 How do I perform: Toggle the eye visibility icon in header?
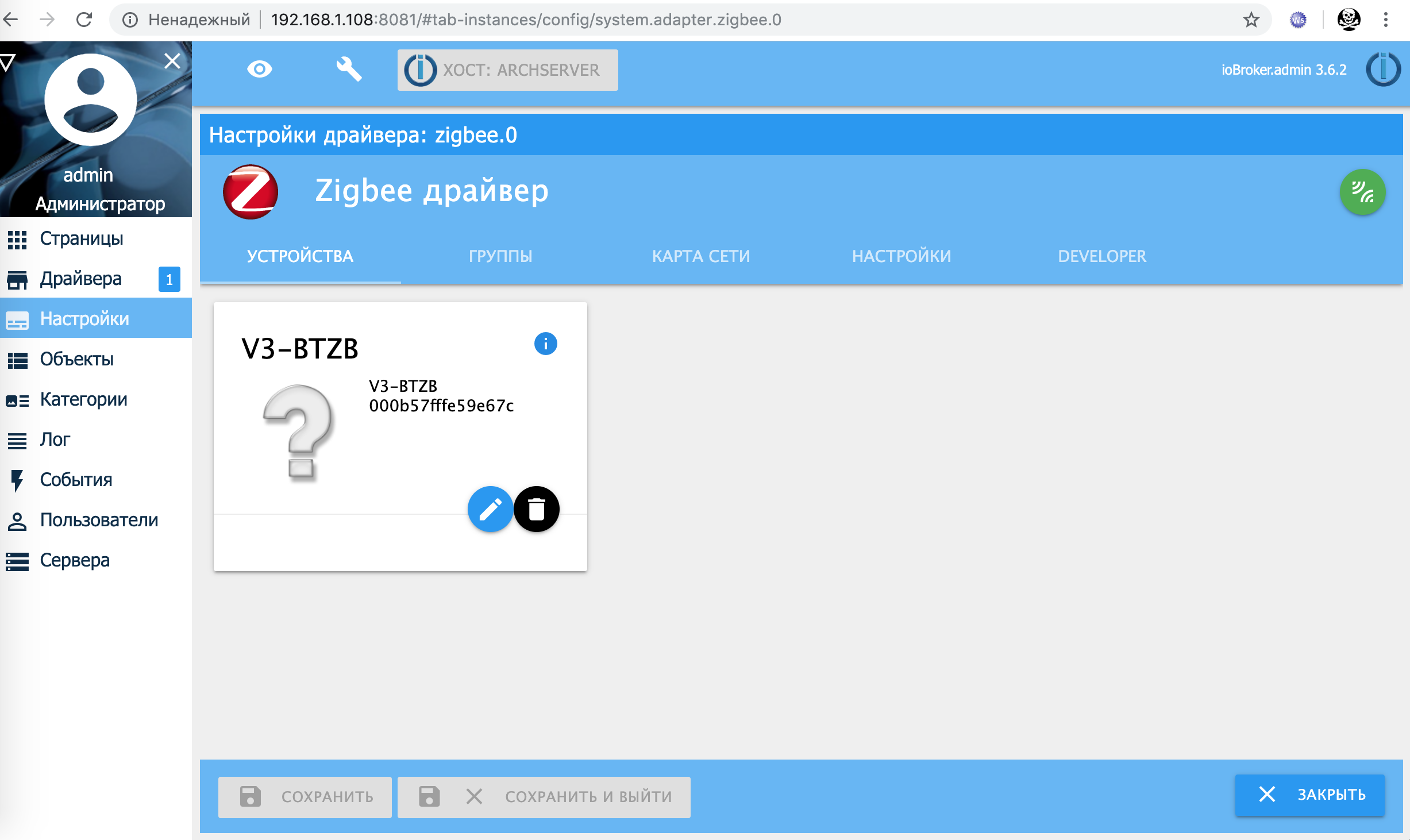click(260, 70)
